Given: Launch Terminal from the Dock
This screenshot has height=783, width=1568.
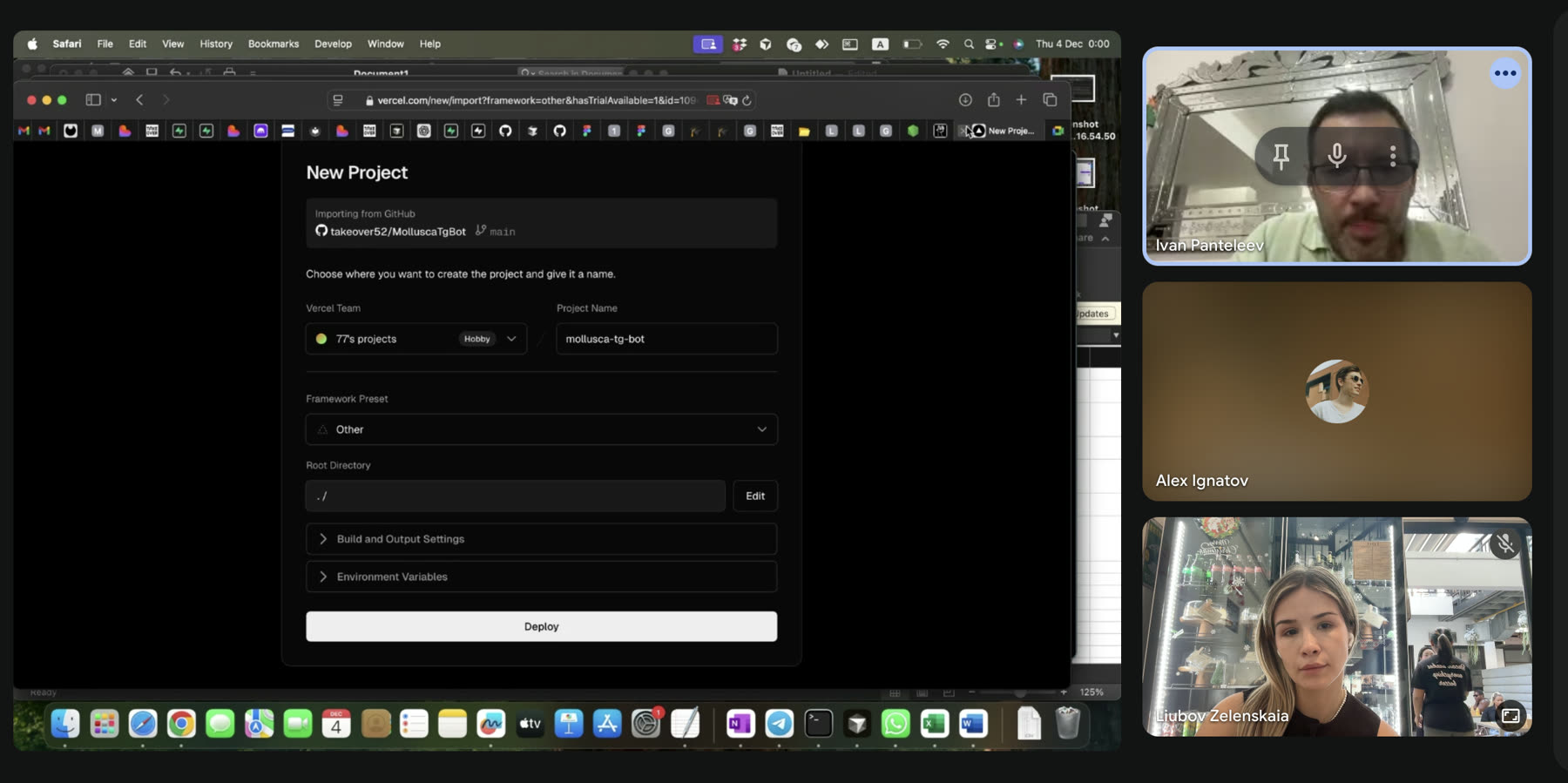Looking at the screenshot, I should coord(819,724).
